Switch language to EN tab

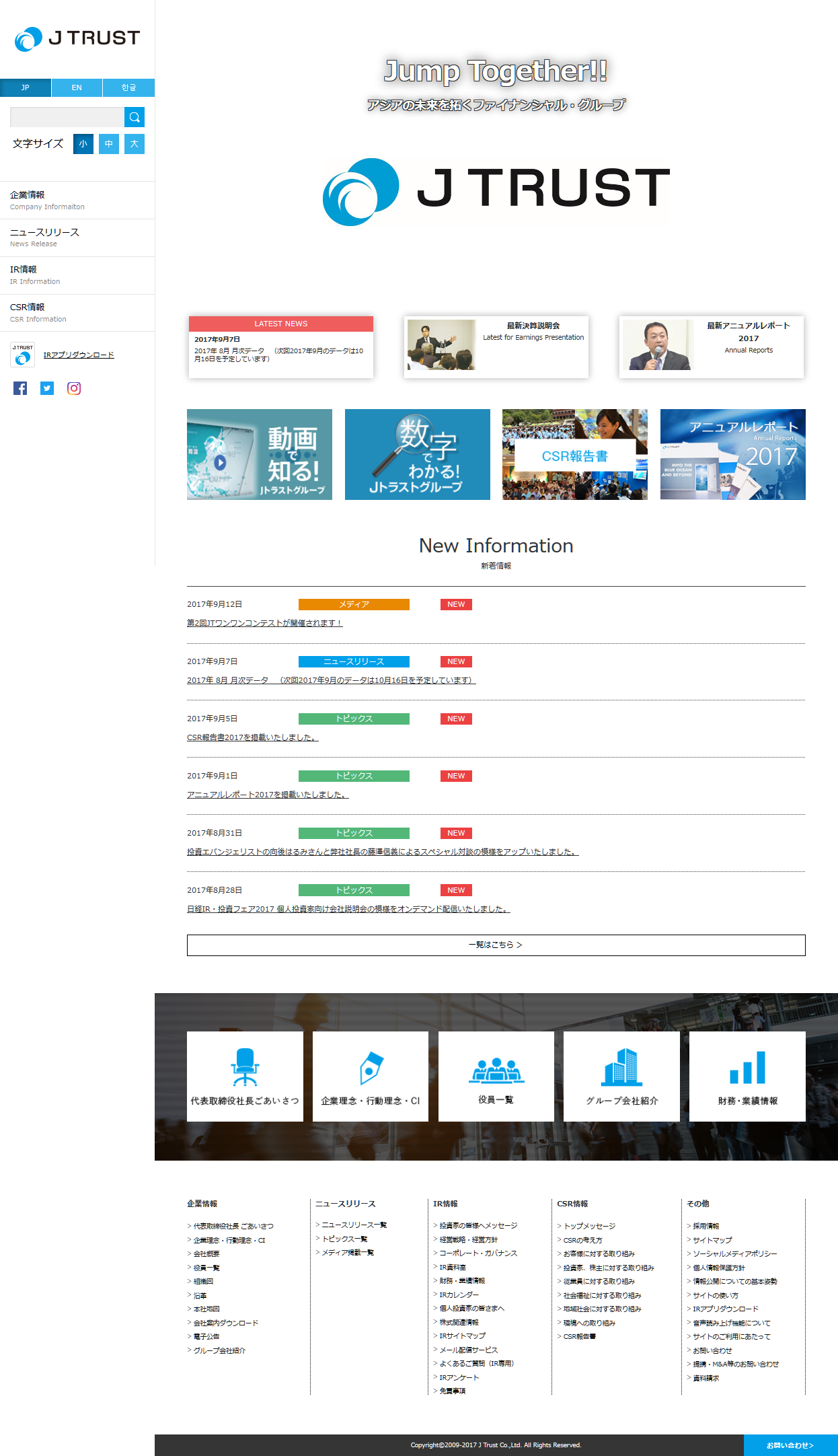(x=77, y=87)
